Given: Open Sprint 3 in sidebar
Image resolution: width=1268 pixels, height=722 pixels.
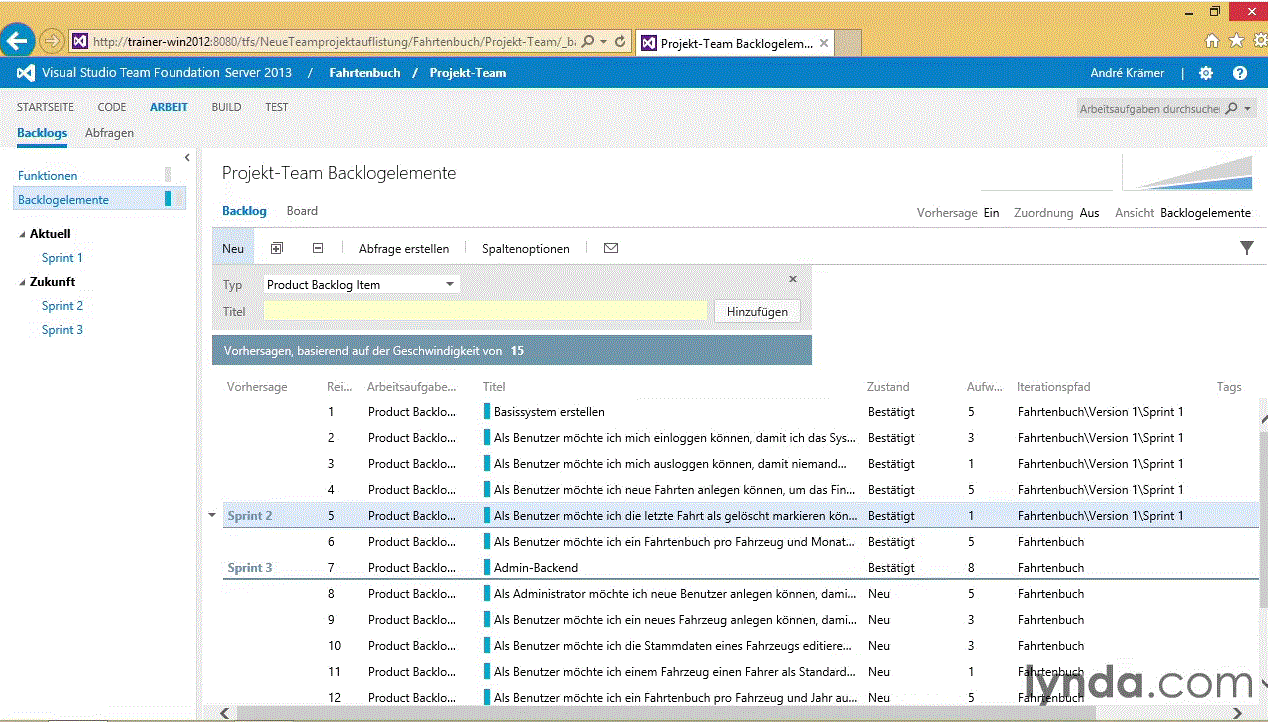Looking at the screenshot, I should click(62, 330).
